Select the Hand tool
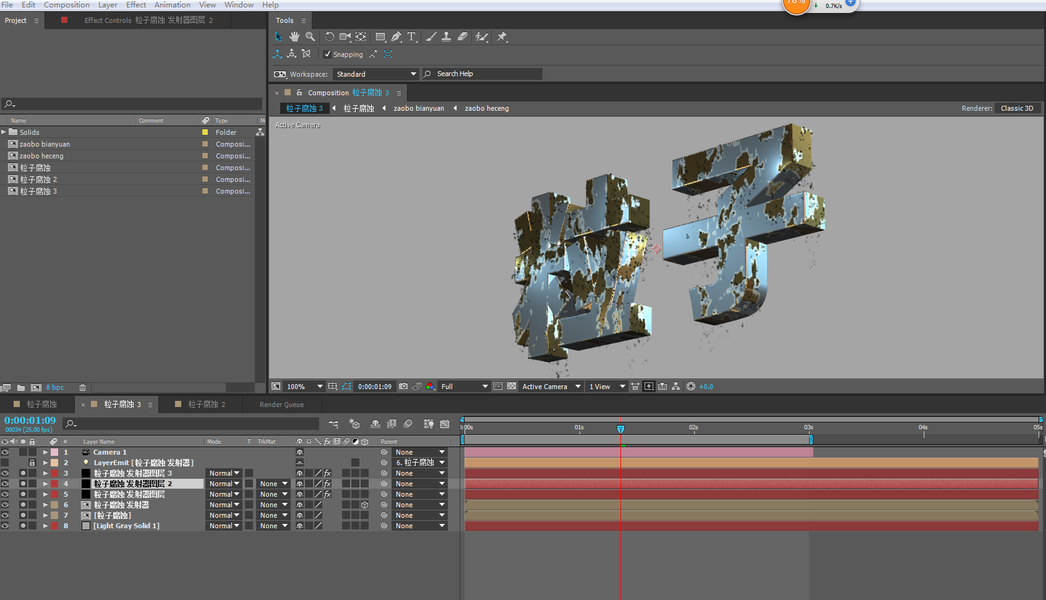Screen dimensions: 1046x600 click(295, 37)
